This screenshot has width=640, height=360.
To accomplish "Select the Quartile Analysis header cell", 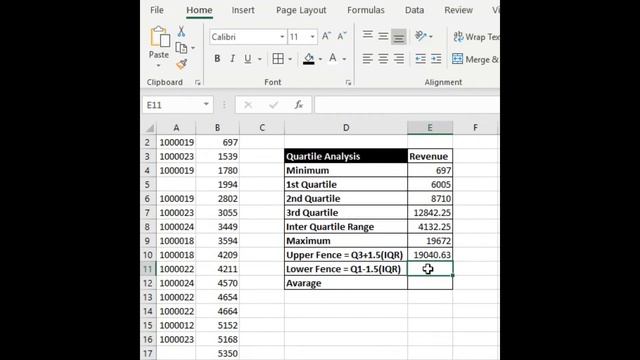I will (x=346, y=156).
